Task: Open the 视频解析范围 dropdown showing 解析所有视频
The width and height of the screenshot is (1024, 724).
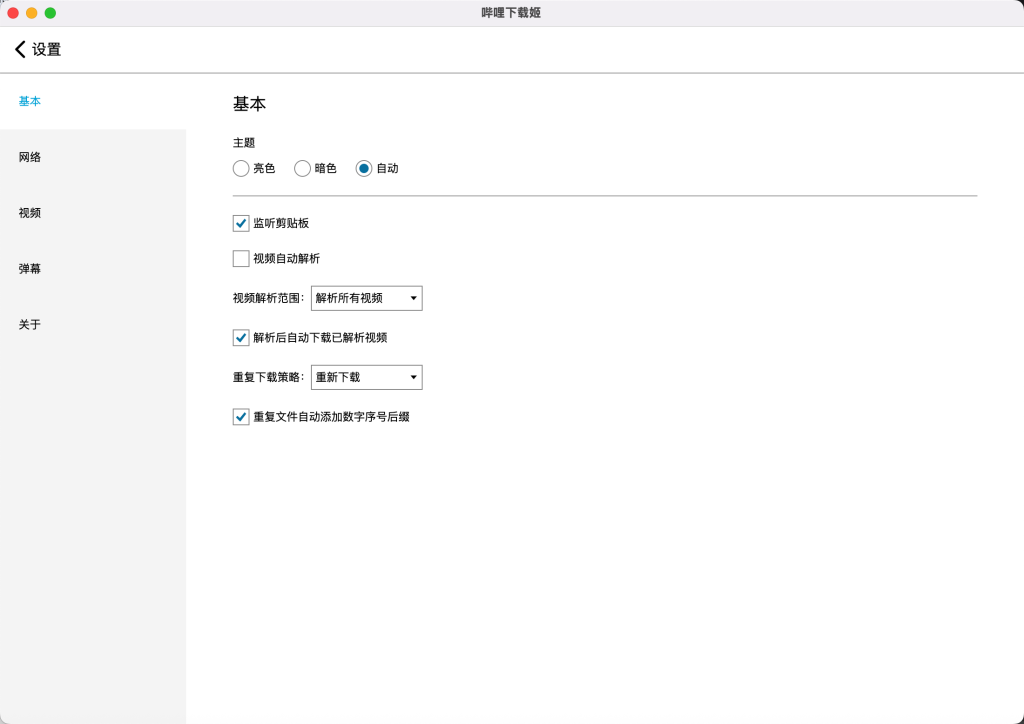Action: tap(366, 298)
